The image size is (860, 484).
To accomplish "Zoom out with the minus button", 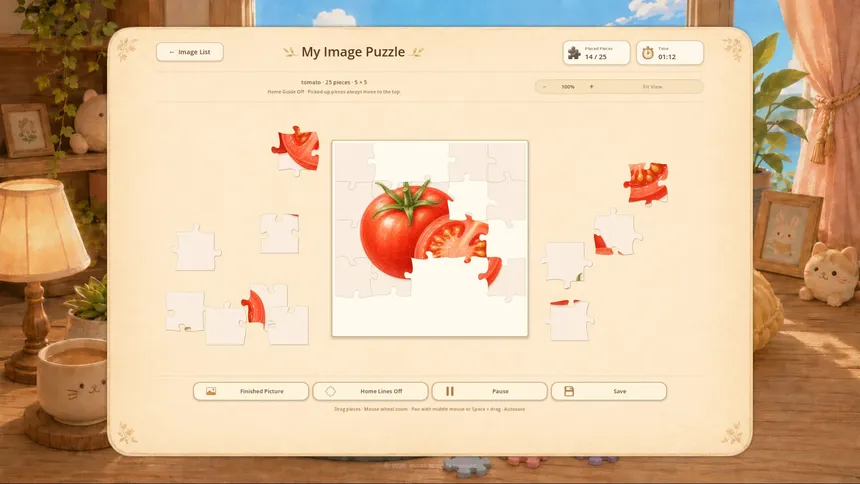I will [545, 87].
